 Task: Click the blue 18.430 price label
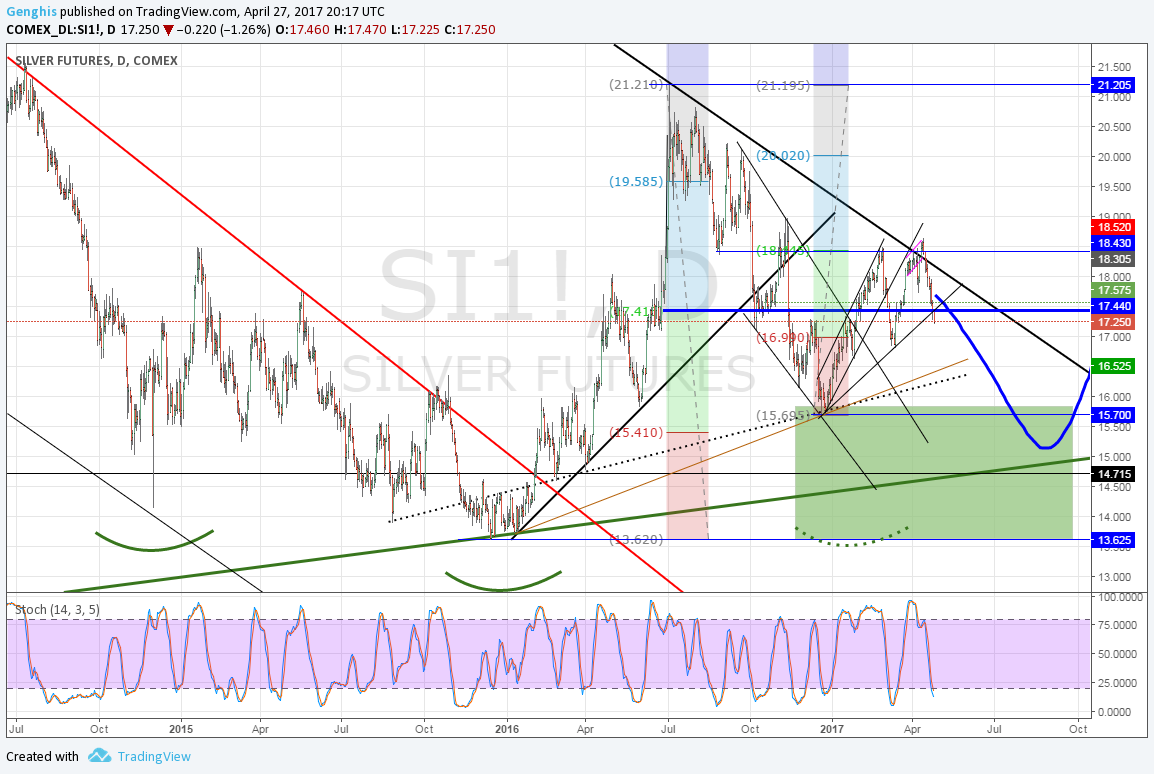(x=1114, y=243)
